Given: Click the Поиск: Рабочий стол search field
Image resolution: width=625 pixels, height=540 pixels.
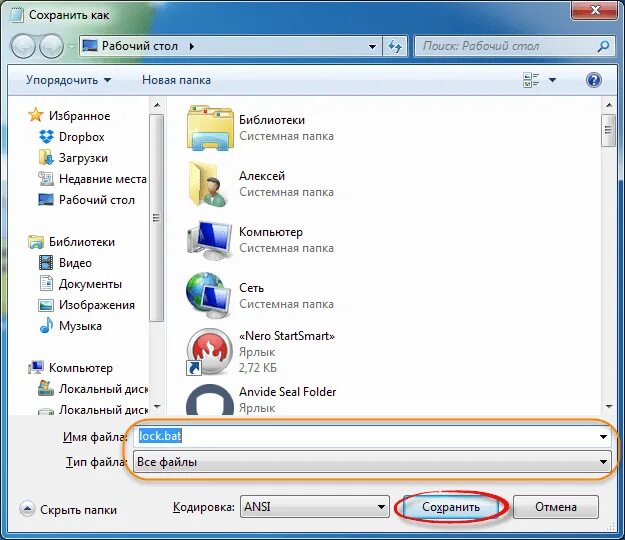Looking at the screenshot, I should click(515, 46).
